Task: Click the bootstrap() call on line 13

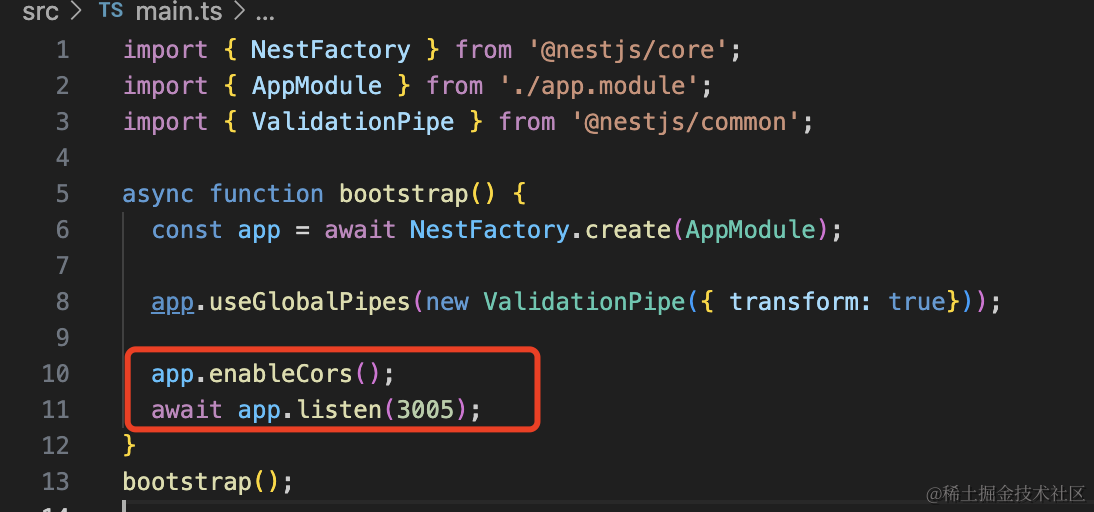Action: pos(187,482)
